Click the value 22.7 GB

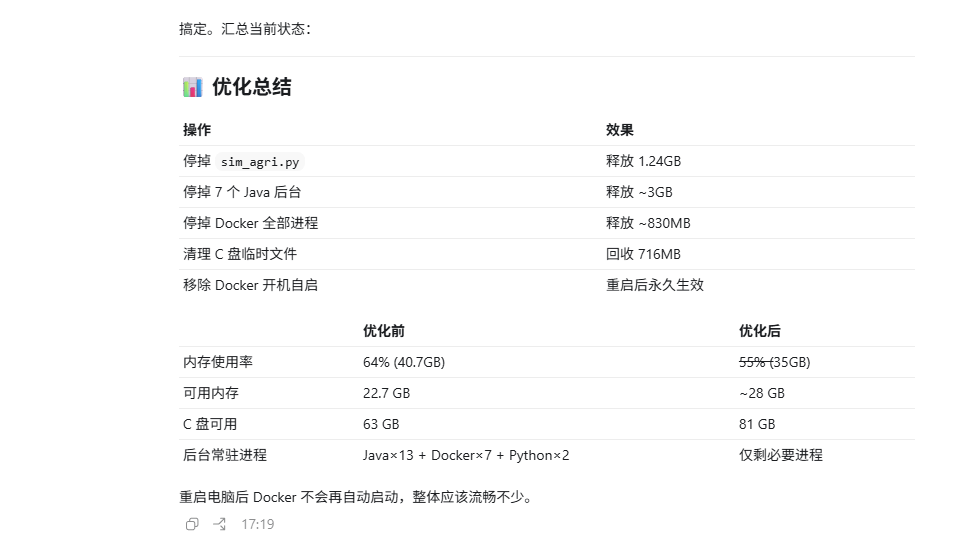tap(387, 393)
